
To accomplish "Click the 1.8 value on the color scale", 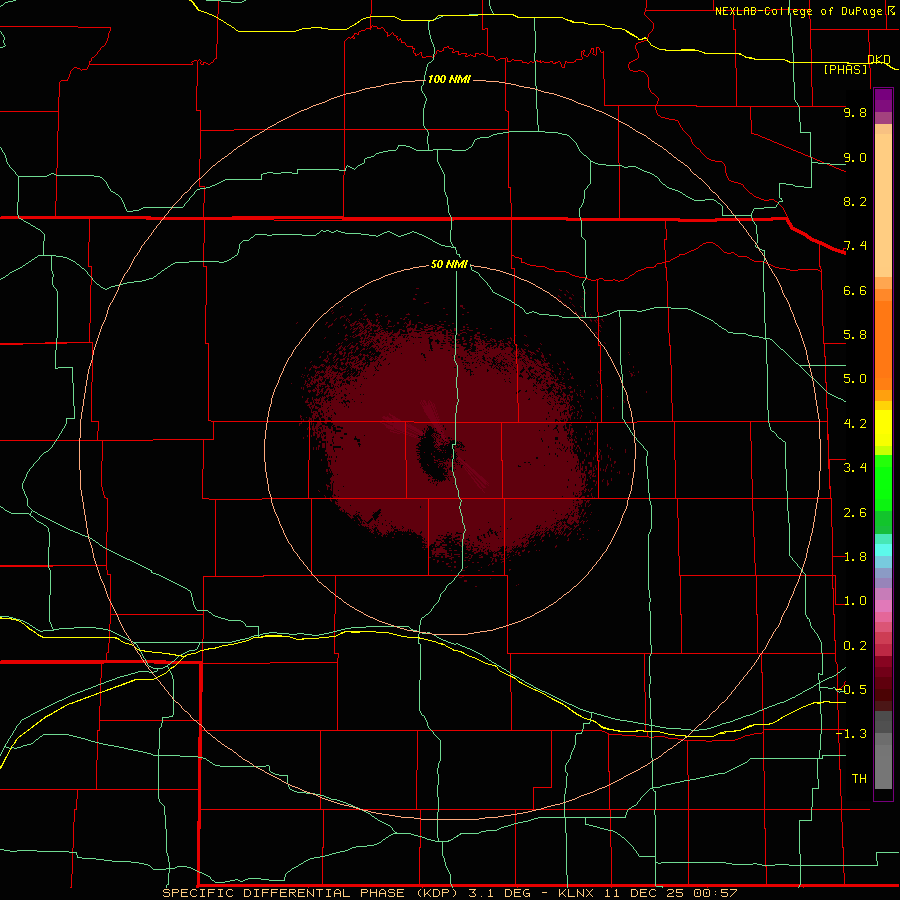I will (855, 557).
